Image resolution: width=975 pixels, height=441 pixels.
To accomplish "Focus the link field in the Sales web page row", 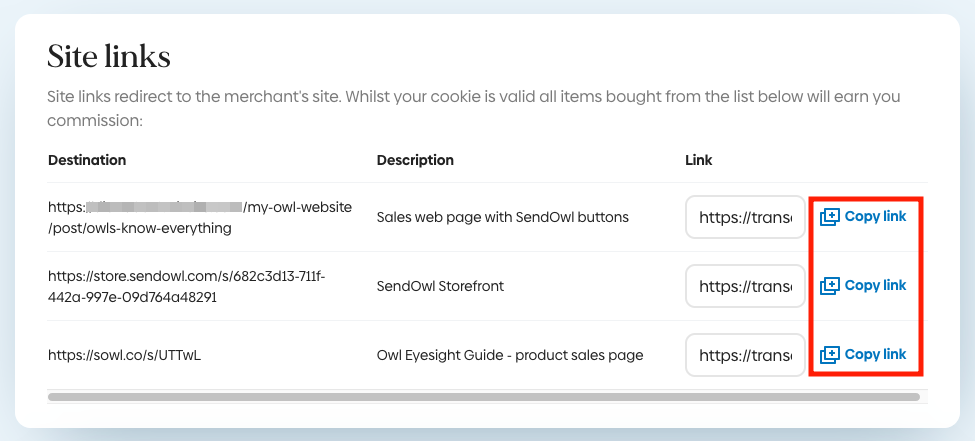I will 745,217.
